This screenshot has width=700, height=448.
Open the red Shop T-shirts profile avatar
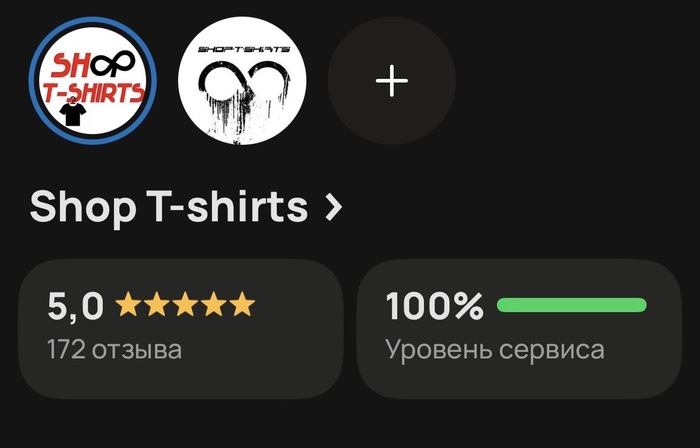point(92,81)
